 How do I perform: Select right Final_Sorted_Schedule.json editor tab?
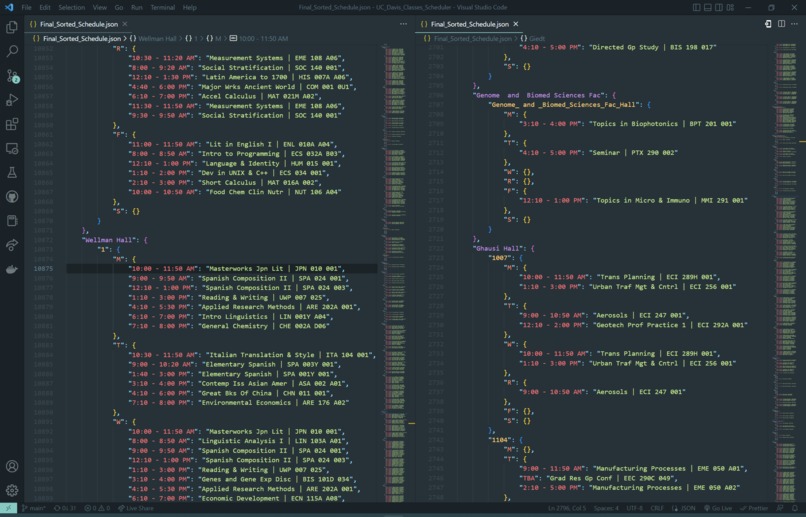coord(469,24)
